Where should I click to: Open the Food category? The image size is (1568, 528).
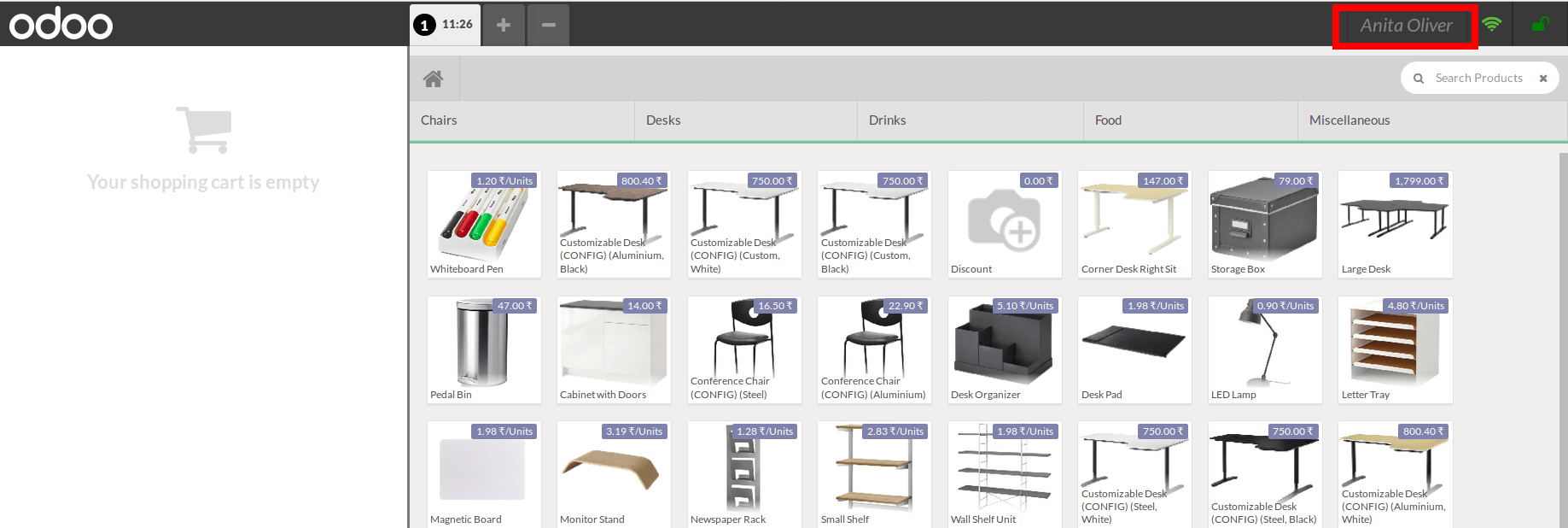[1108, 120]
